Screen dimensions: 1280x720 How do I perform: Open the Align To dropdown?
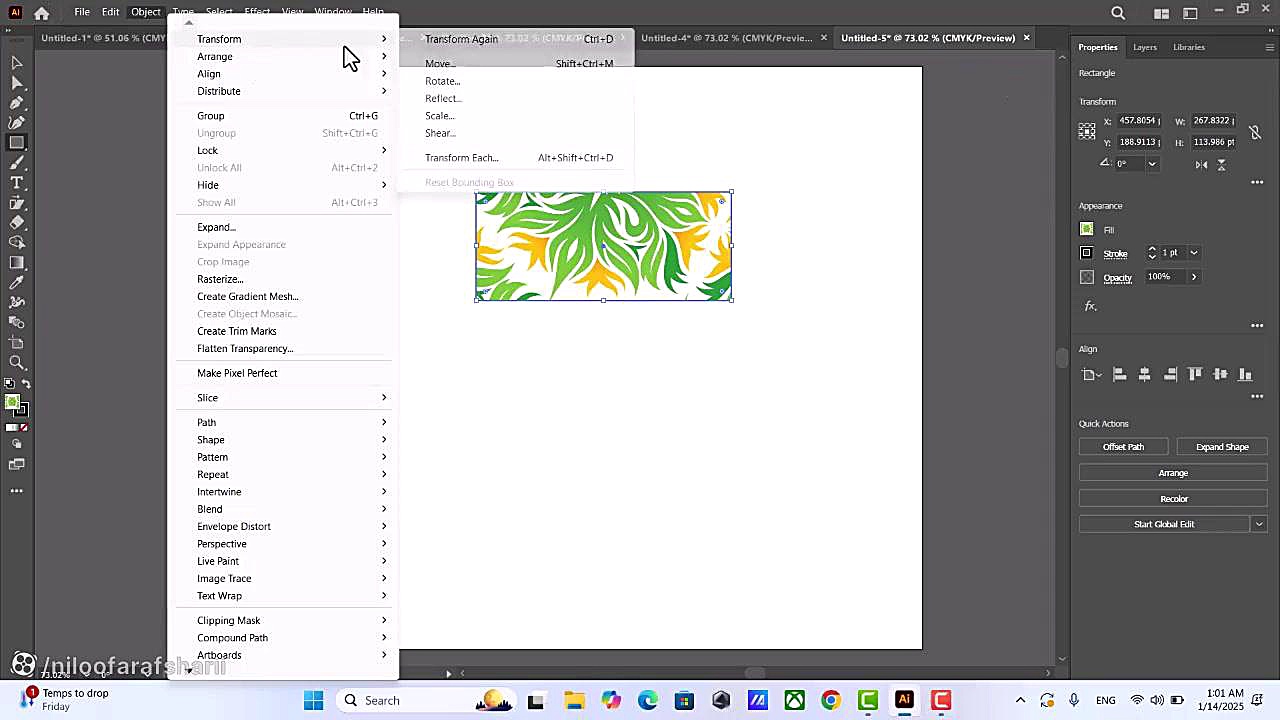[x=1091, y=375]
